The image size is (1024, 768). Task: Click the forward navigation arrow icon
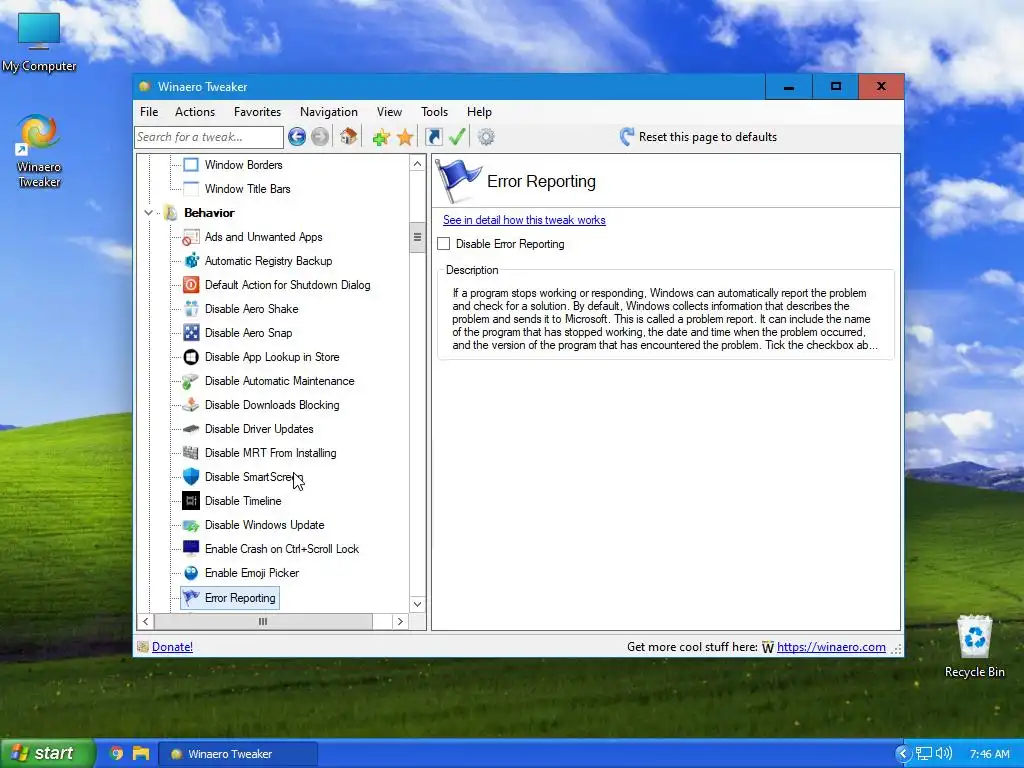[x=320, y=136]
